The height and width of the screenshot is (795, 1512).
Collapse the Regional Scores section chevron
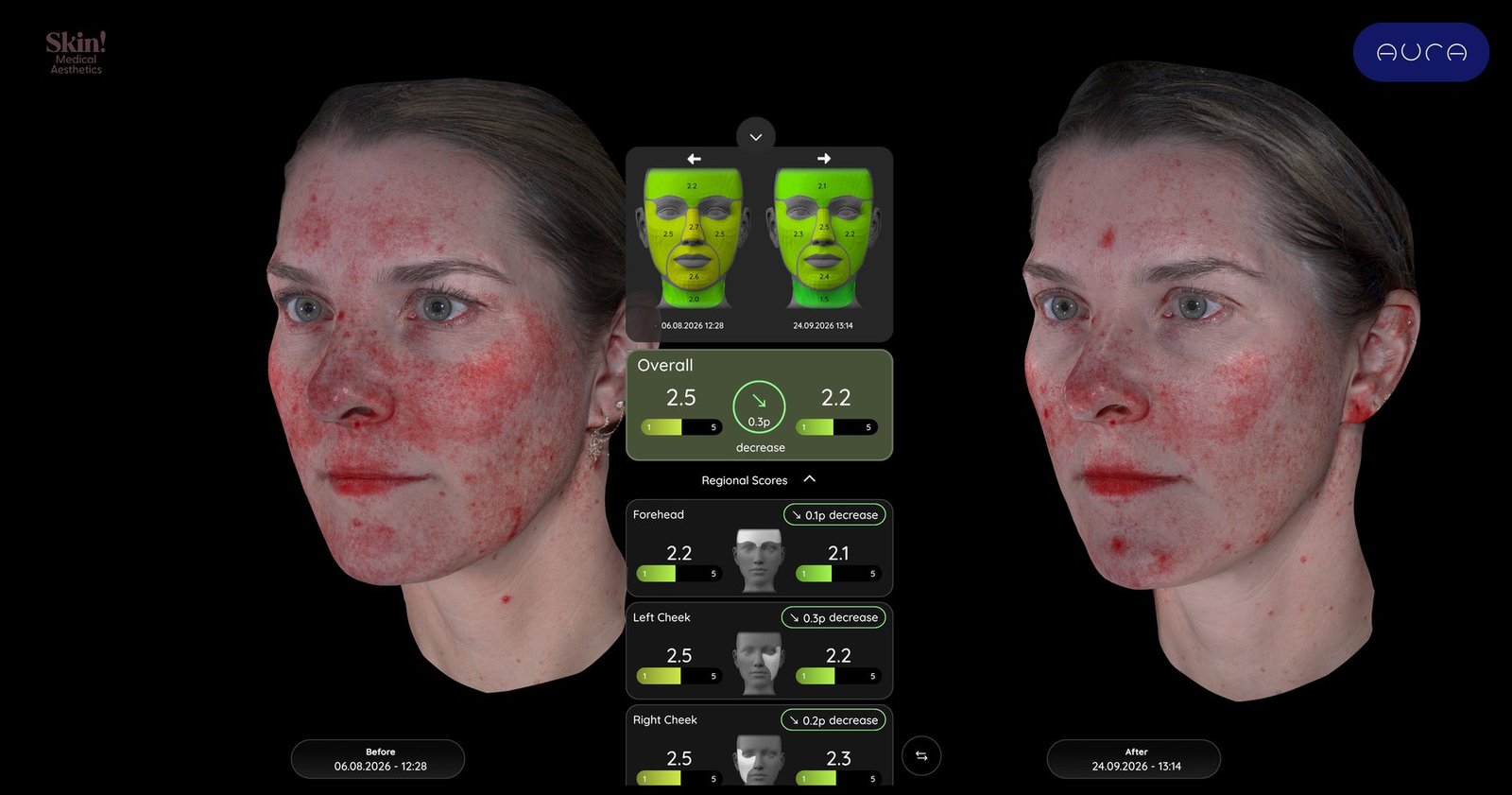click(810, 479)
